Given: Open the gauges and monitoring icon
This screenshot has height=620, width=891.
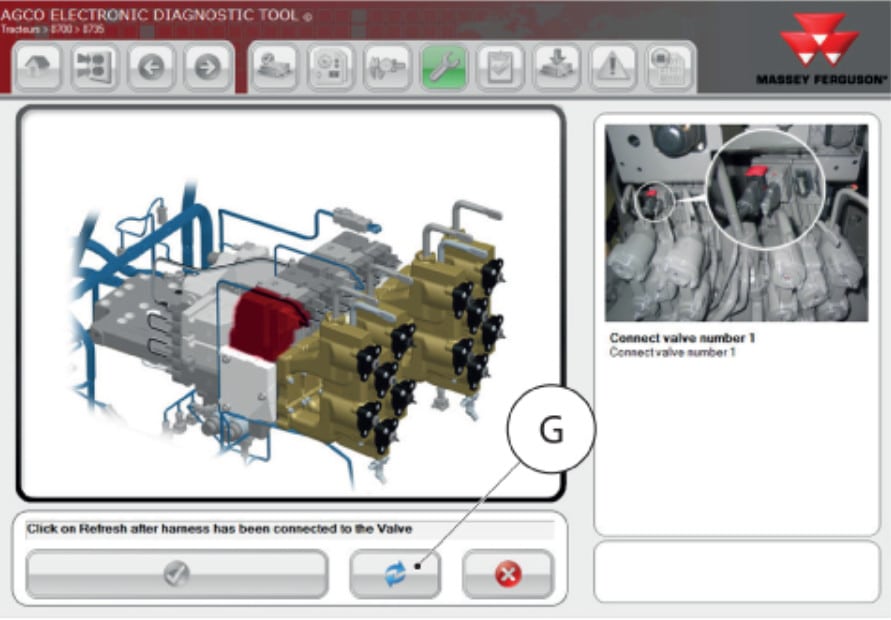Looking at the screenshot, I should click(x=331, y=67).
